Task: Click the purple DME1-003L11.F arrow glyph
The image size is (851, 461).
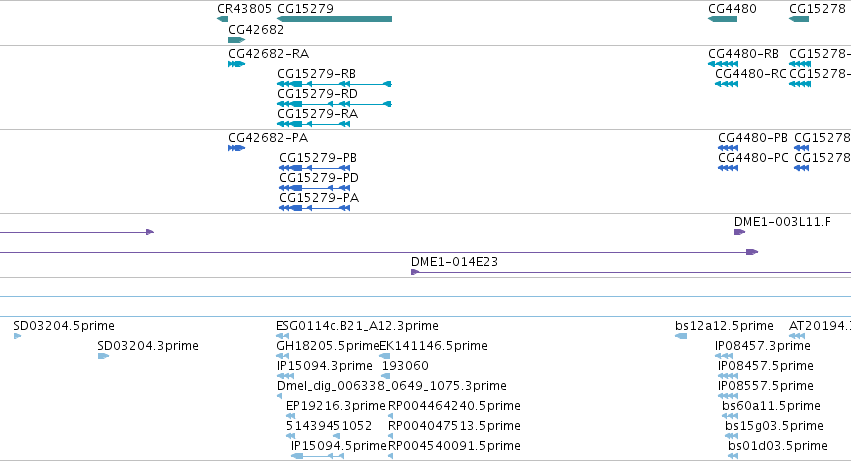Action: click(739, 232)
